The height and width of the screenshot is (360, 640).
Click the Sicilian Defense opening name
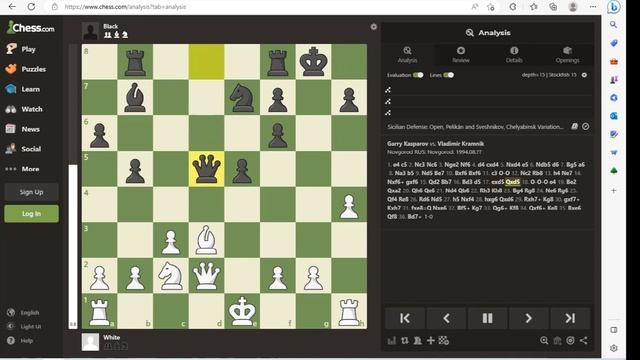pyautogui.click(x=475, y=127)
